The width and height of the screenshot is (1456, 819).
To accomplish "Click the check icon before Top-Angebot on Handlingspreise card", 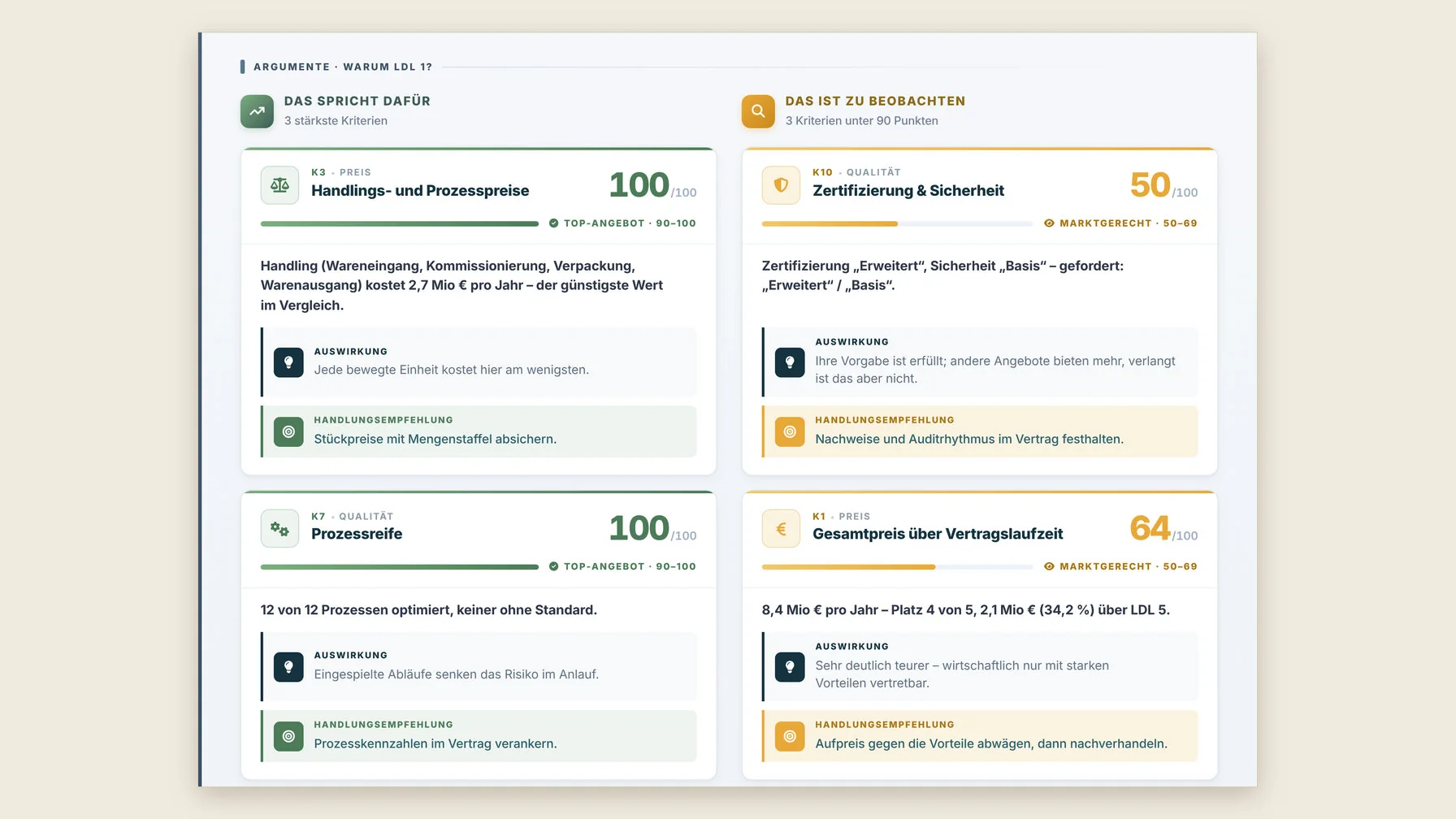I will click(553, 223).
